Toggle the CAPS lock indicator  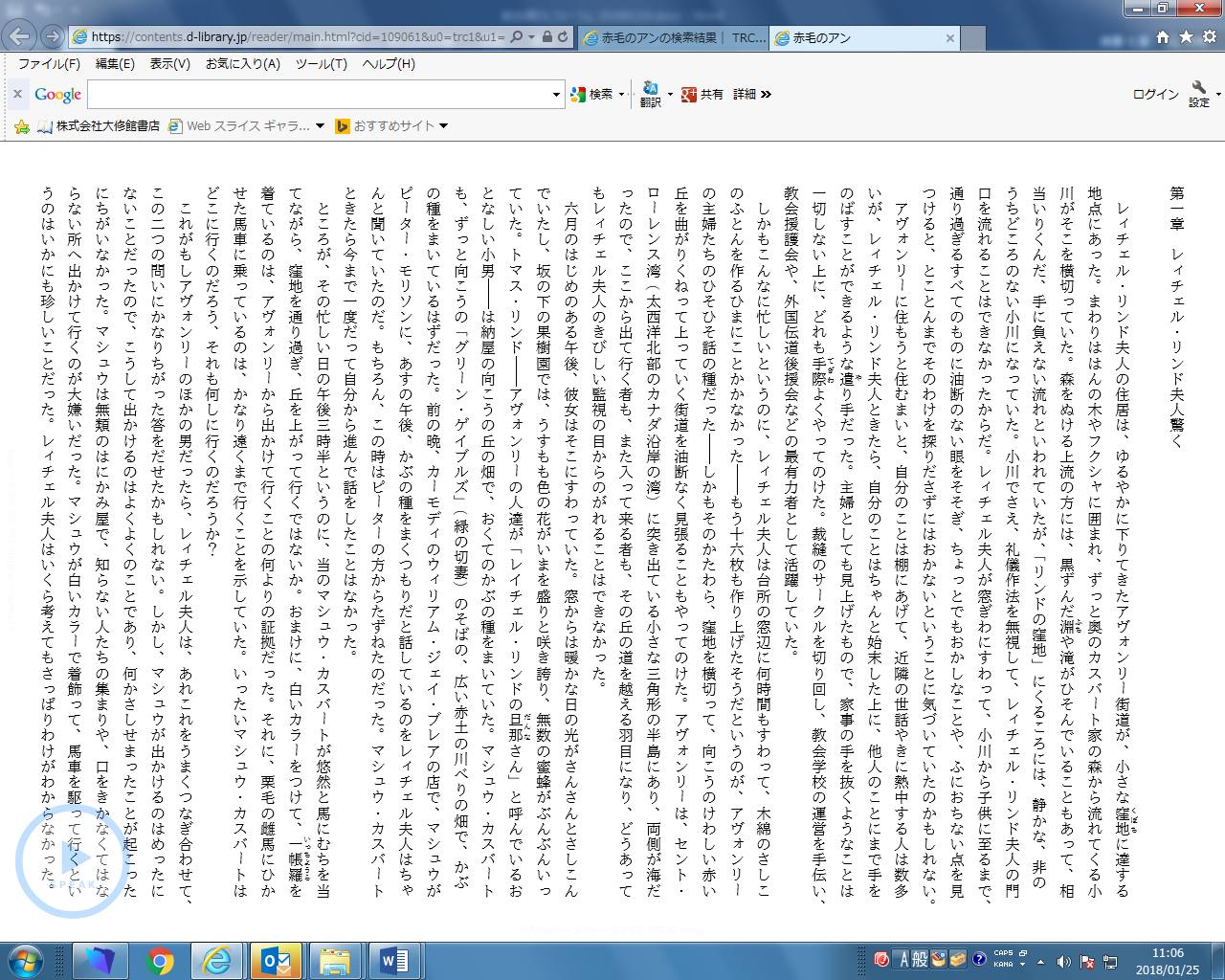click(x=1003, y=954)
